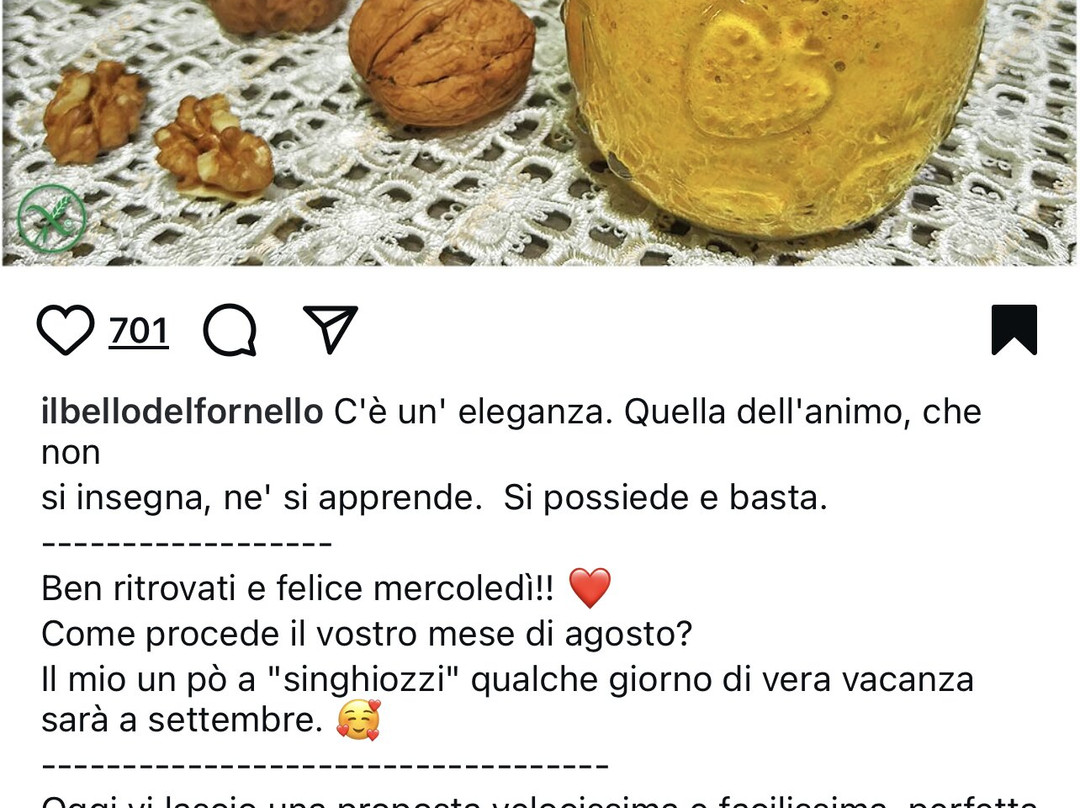Tap the whole walnut in the photo
The image size is (1080, 808).
[442, 62]
